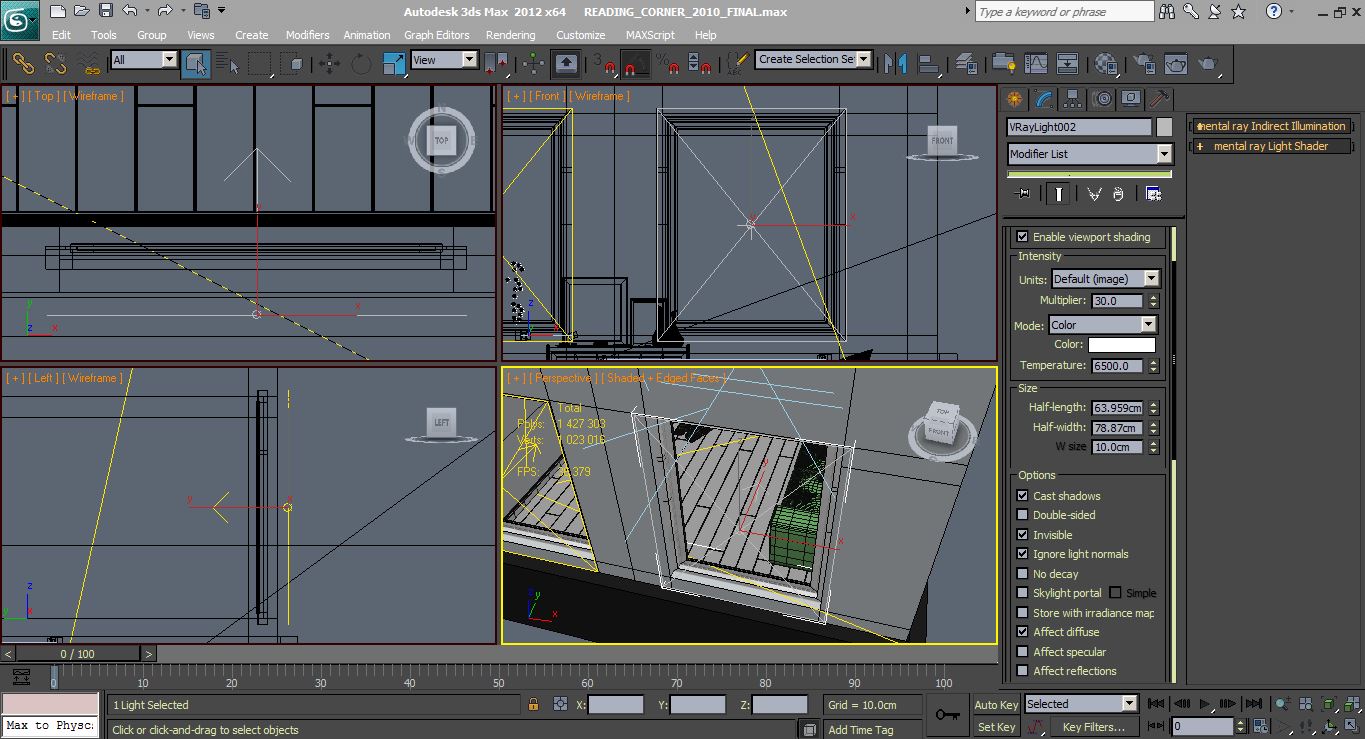Choose the Select and Move tool
The image size is (1365, 739).
329,64
